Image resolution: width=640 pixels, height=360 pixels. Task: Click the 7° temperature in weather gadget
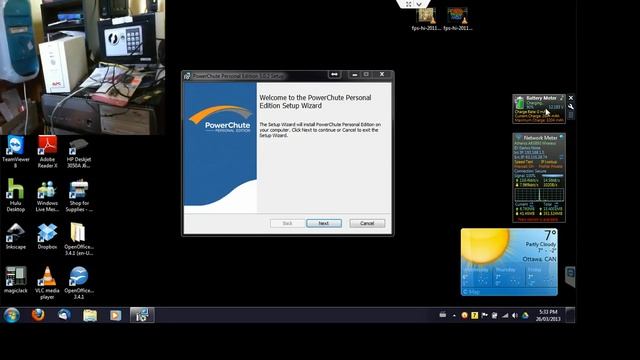[x=550, y=236]
